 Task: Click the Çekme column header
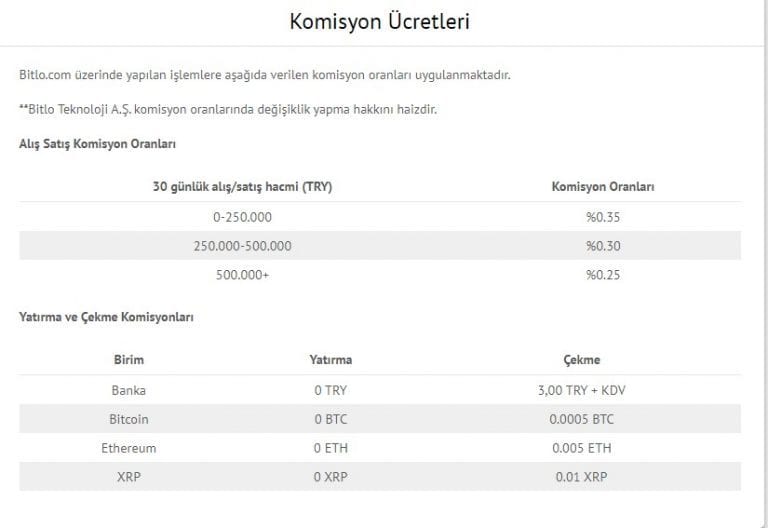(x=582, y=360)
